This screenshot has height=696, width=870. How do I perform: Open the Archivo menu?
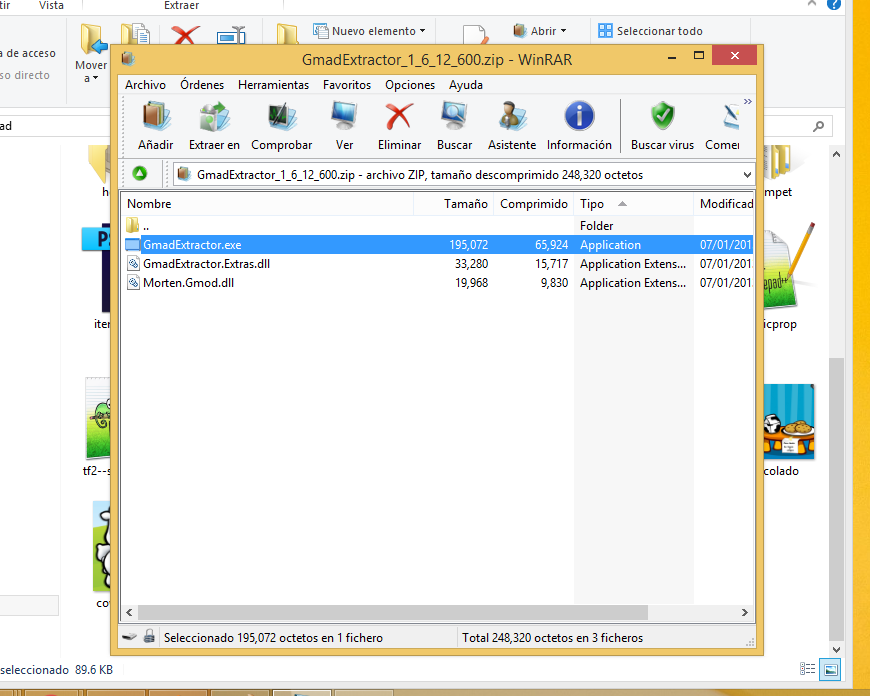(145, 85)
